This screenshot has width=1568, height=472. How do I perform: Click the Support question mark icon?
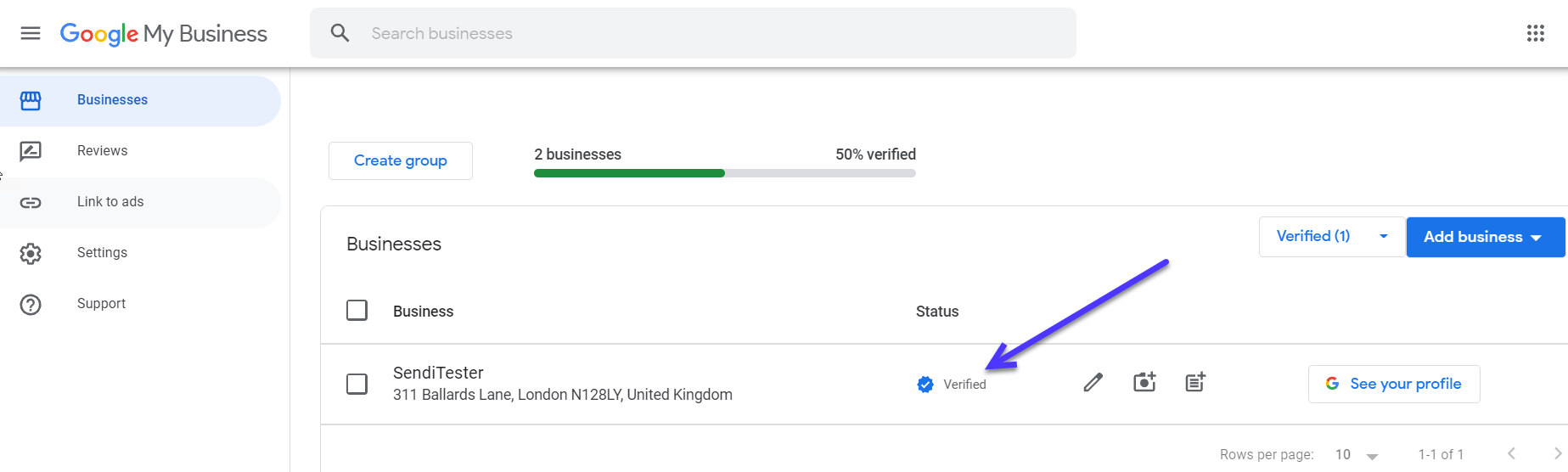pos(31,304)
